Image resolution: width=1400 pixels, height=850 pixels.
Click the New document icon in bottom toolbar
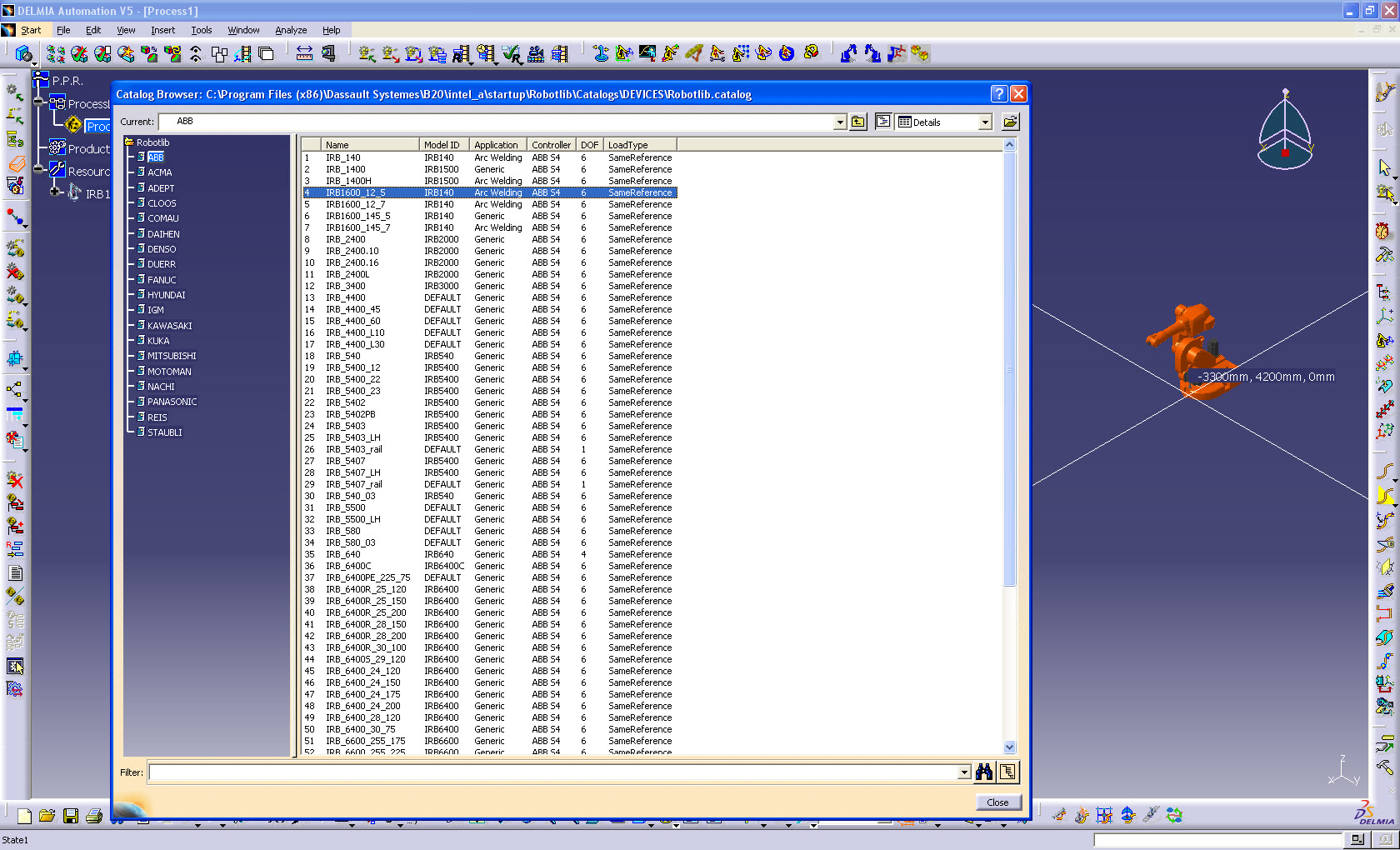(x=24, y=816)
